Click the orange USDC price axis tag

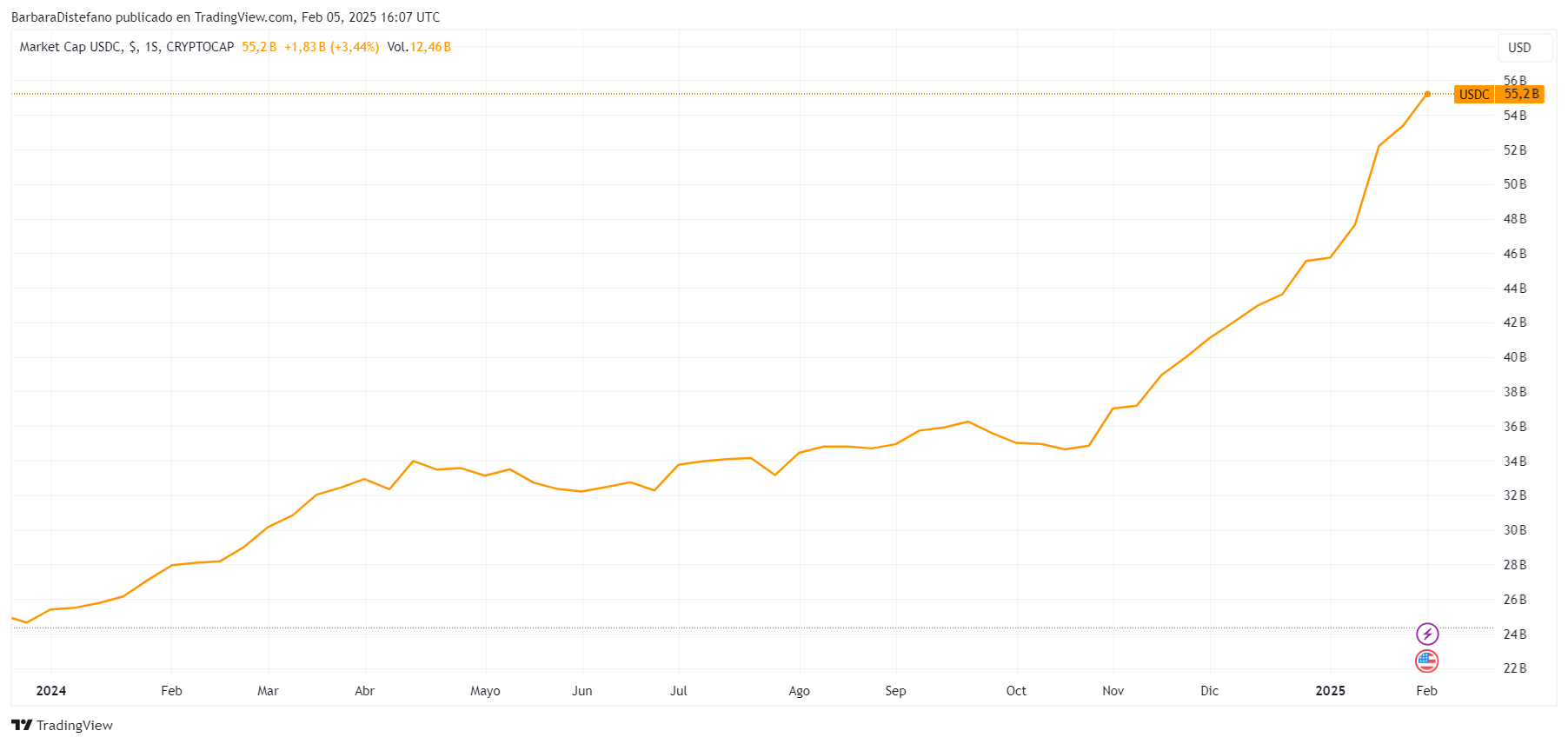(1474, 95)
